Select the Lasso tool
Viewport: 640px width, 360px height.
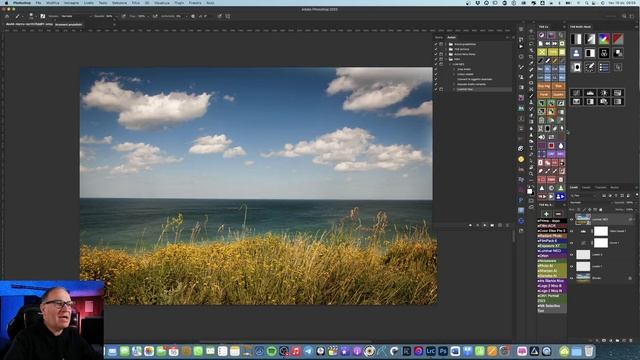(x=531, y=44)
